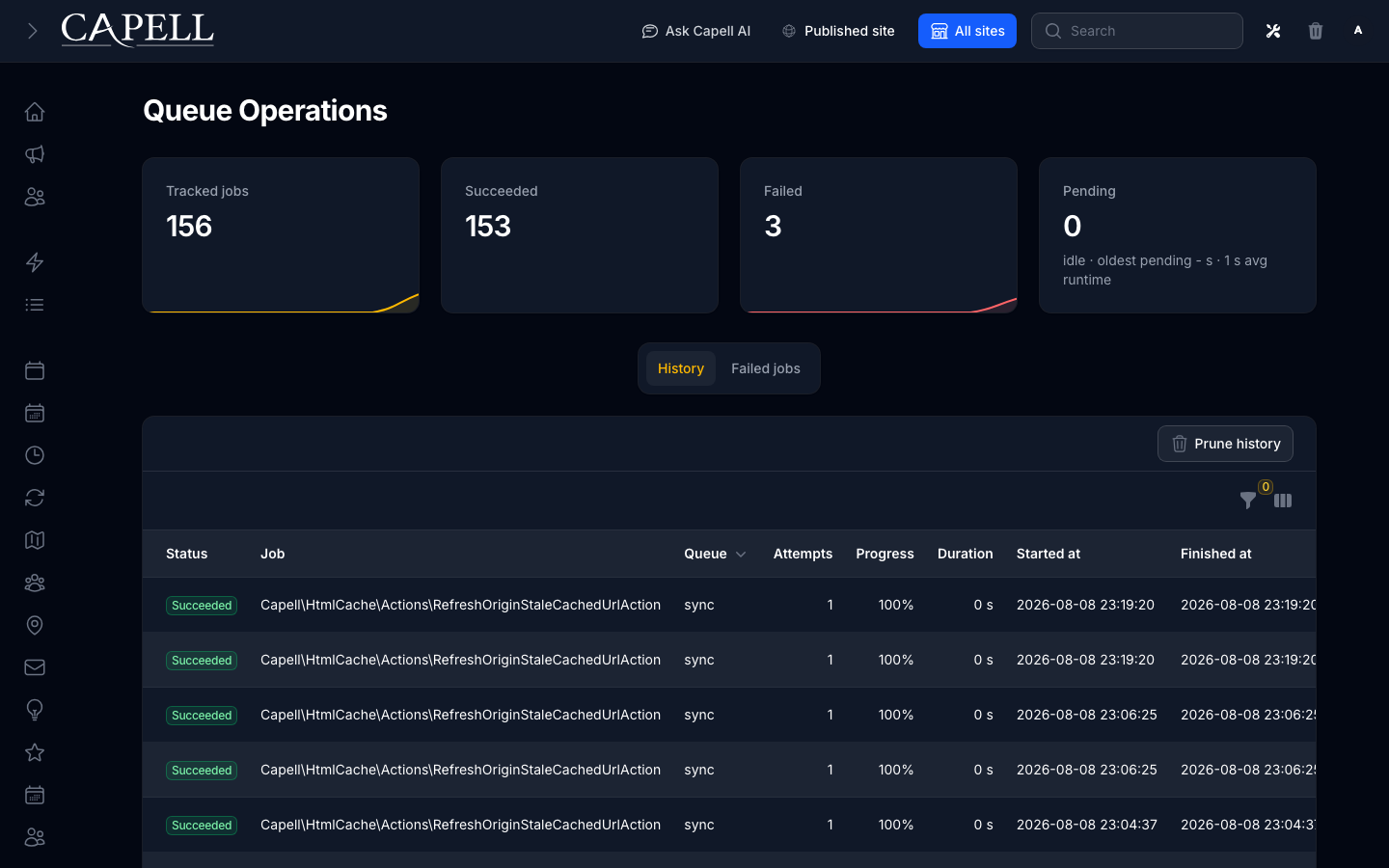
Task: Open the list icon in sidebar
Action: point(35,305)
